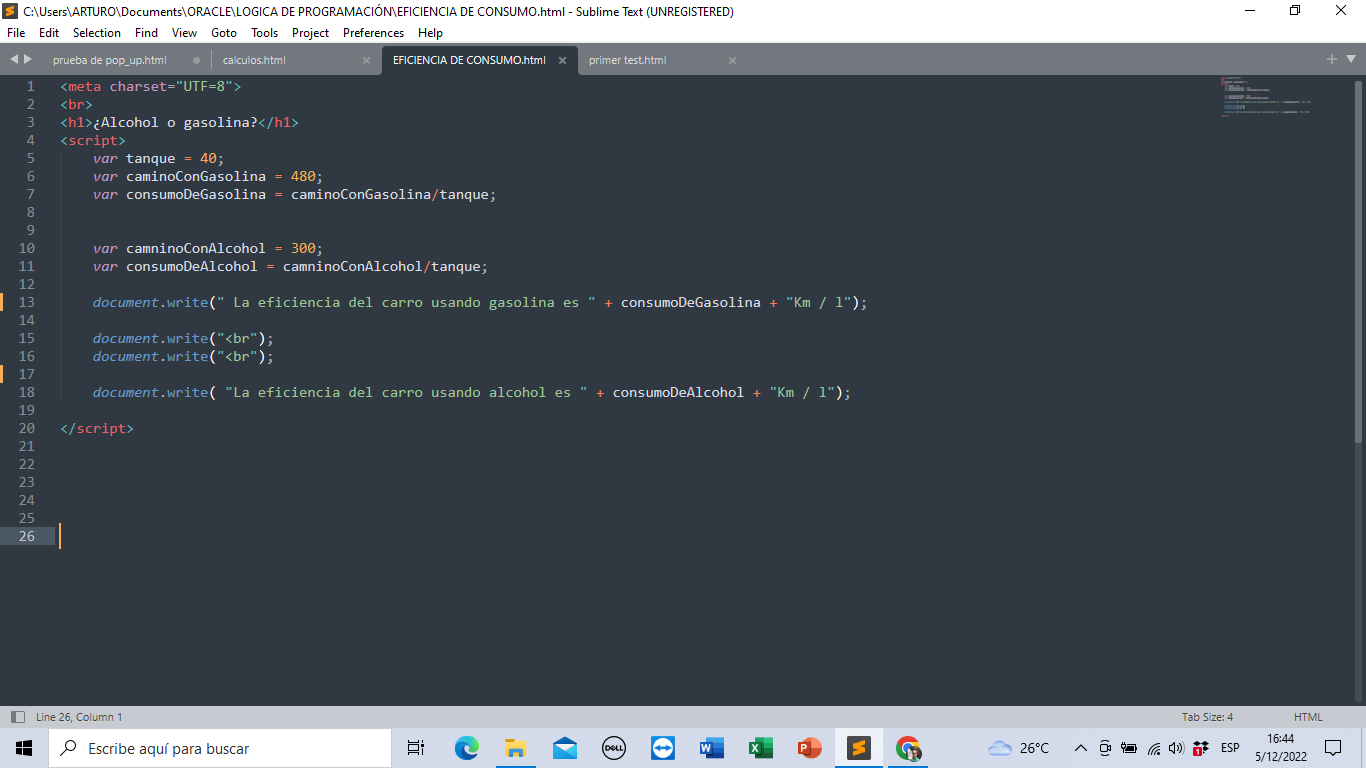
Task: Open the File menu
Action: pos(15,33)
